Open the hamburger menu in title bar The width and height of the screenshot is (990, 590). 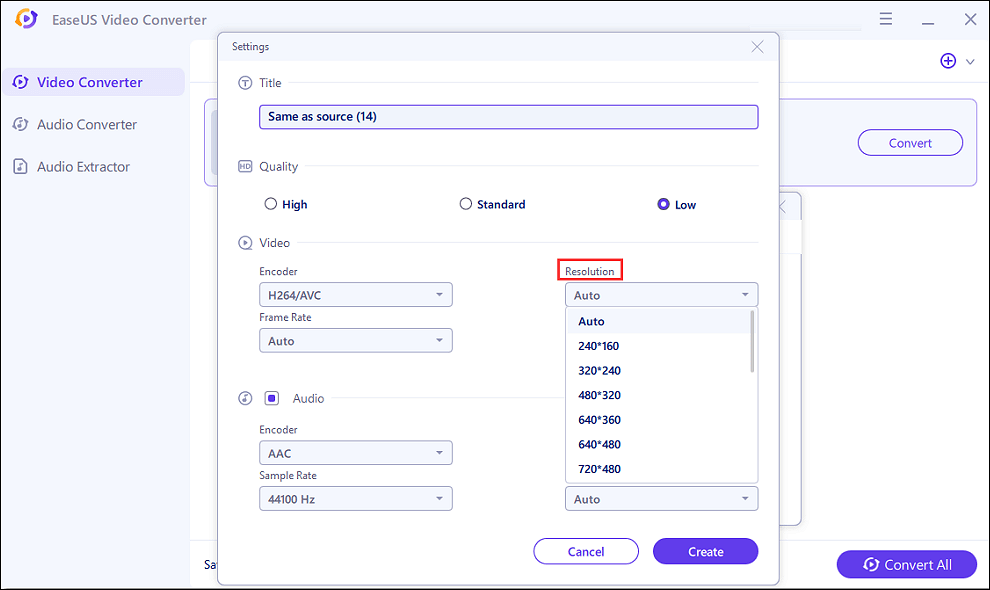click(886, 20)
